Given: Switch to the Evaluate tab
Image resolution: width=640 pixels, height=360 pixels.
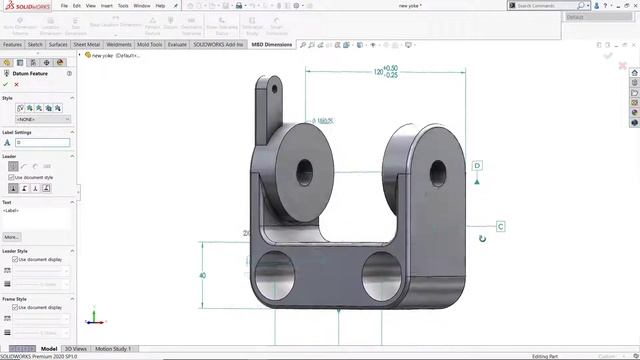Looking at the screenshot, I should (177, 44).
